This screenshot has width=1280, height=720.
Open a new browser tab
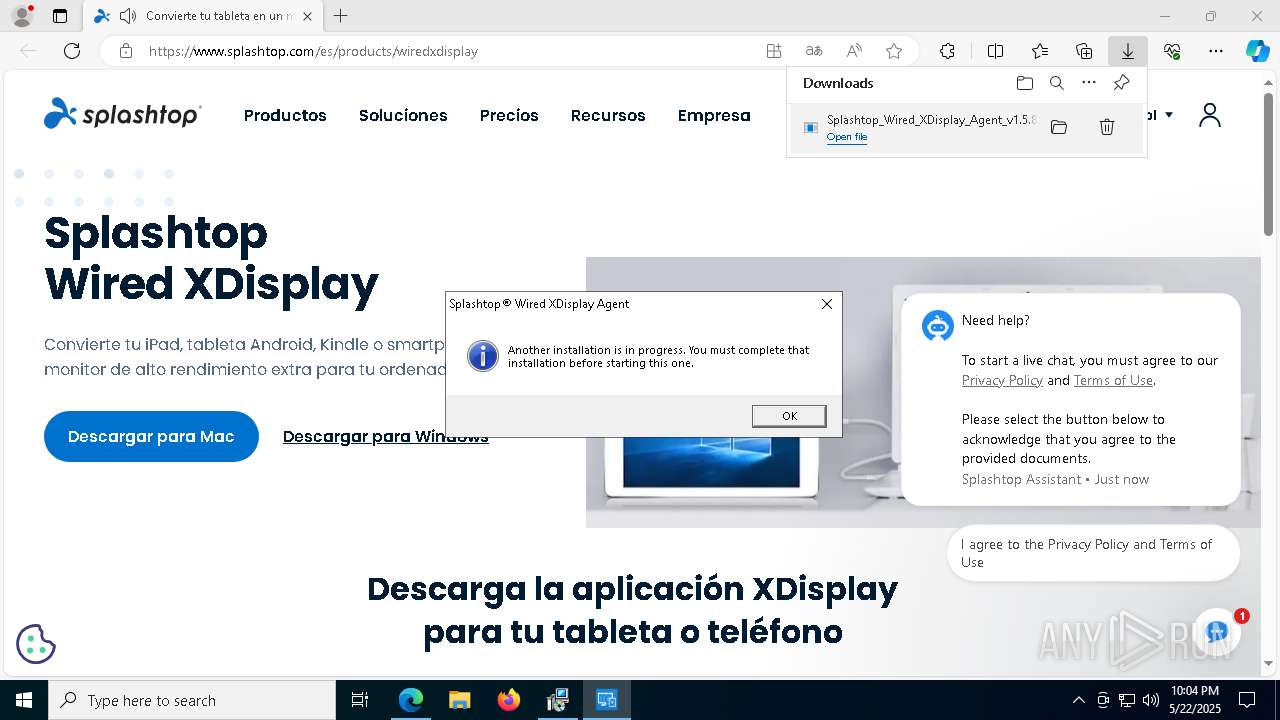pos(341,16)
